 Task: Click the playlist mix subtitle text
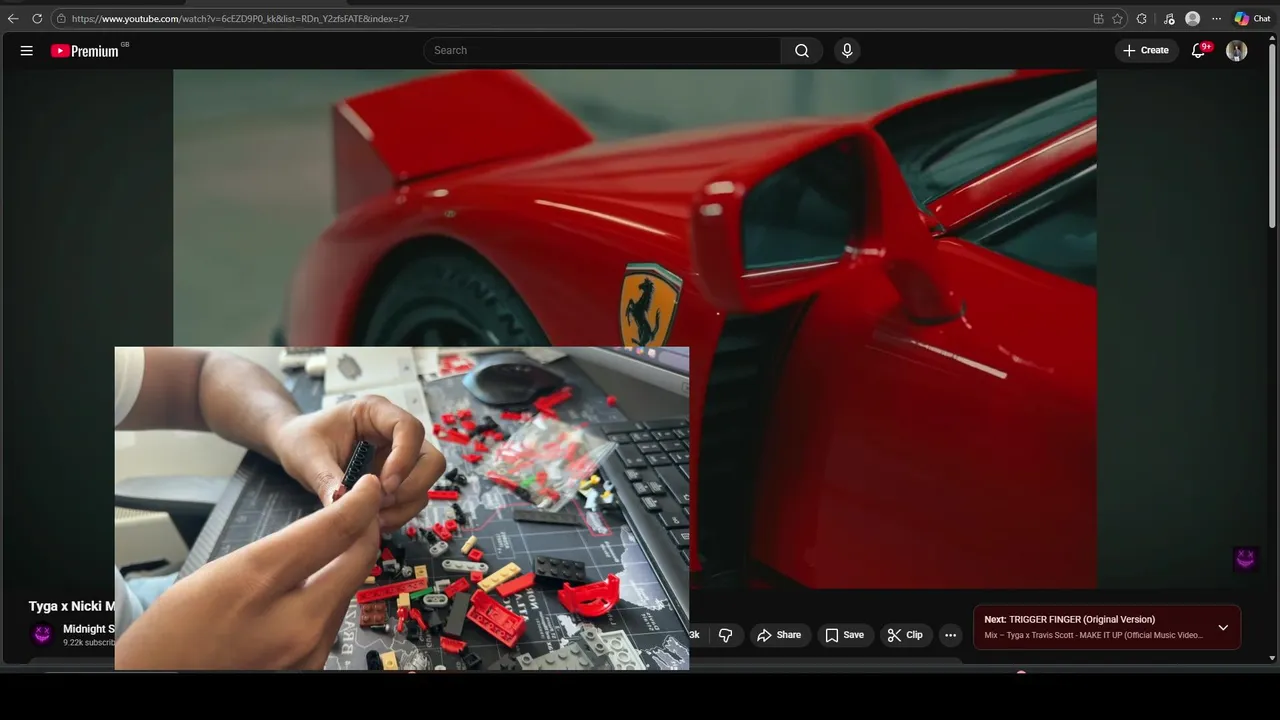(1093, 636)
